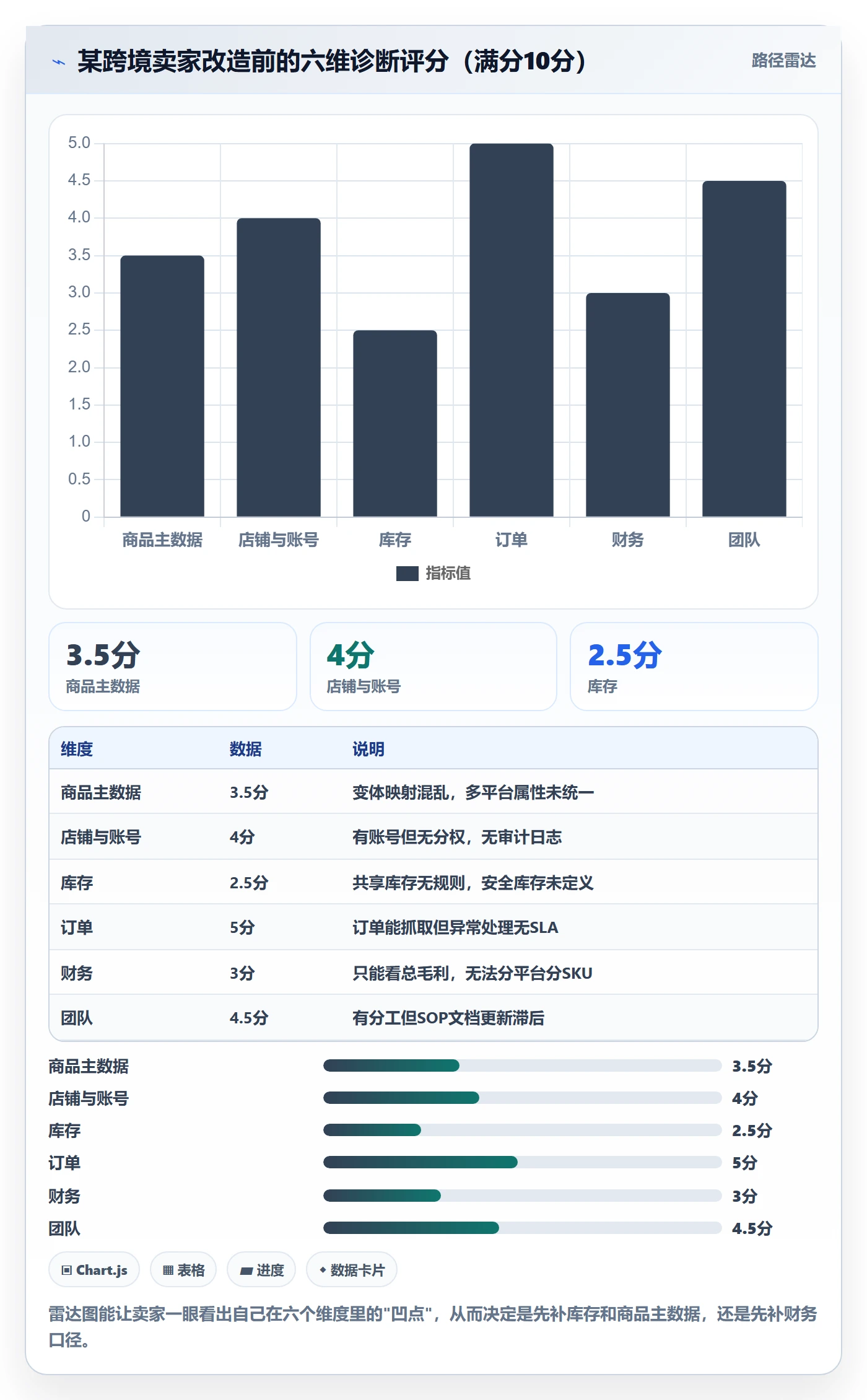
Task: Select the 团队 bar in chart
Action: (x=744, y=349)
